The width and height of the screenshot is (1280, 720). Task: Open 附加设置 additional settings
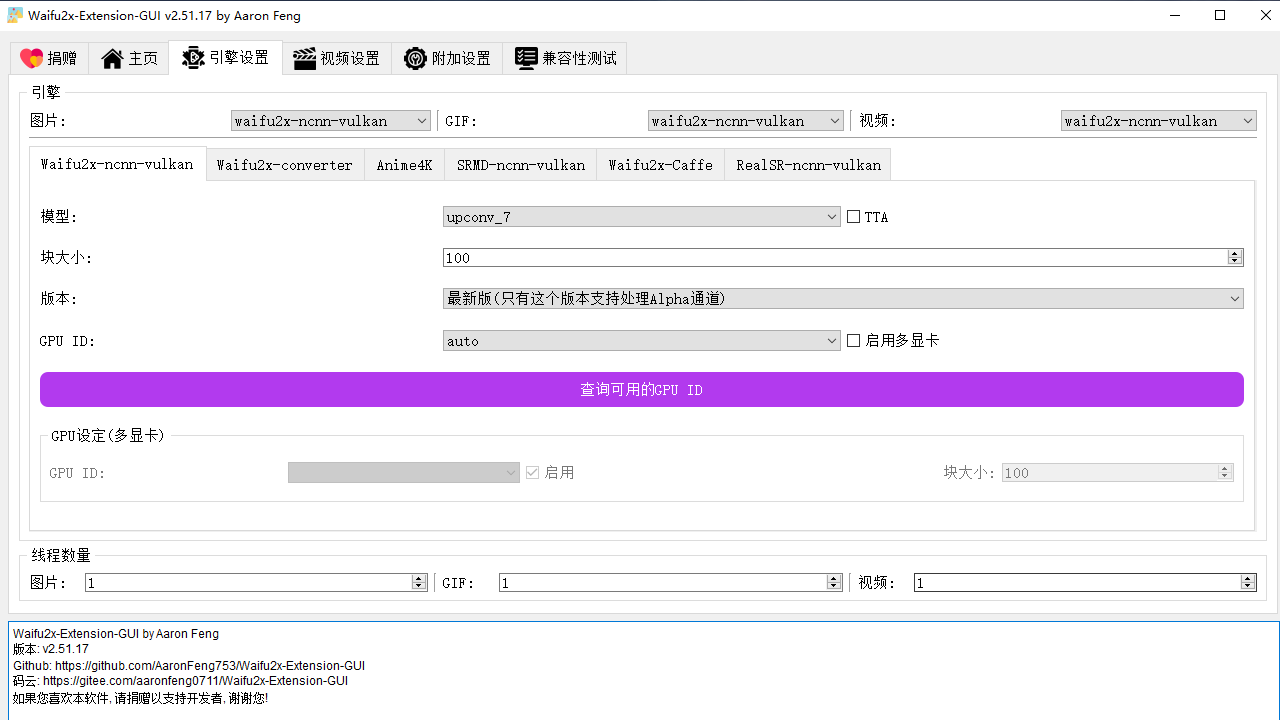(447, 58)
